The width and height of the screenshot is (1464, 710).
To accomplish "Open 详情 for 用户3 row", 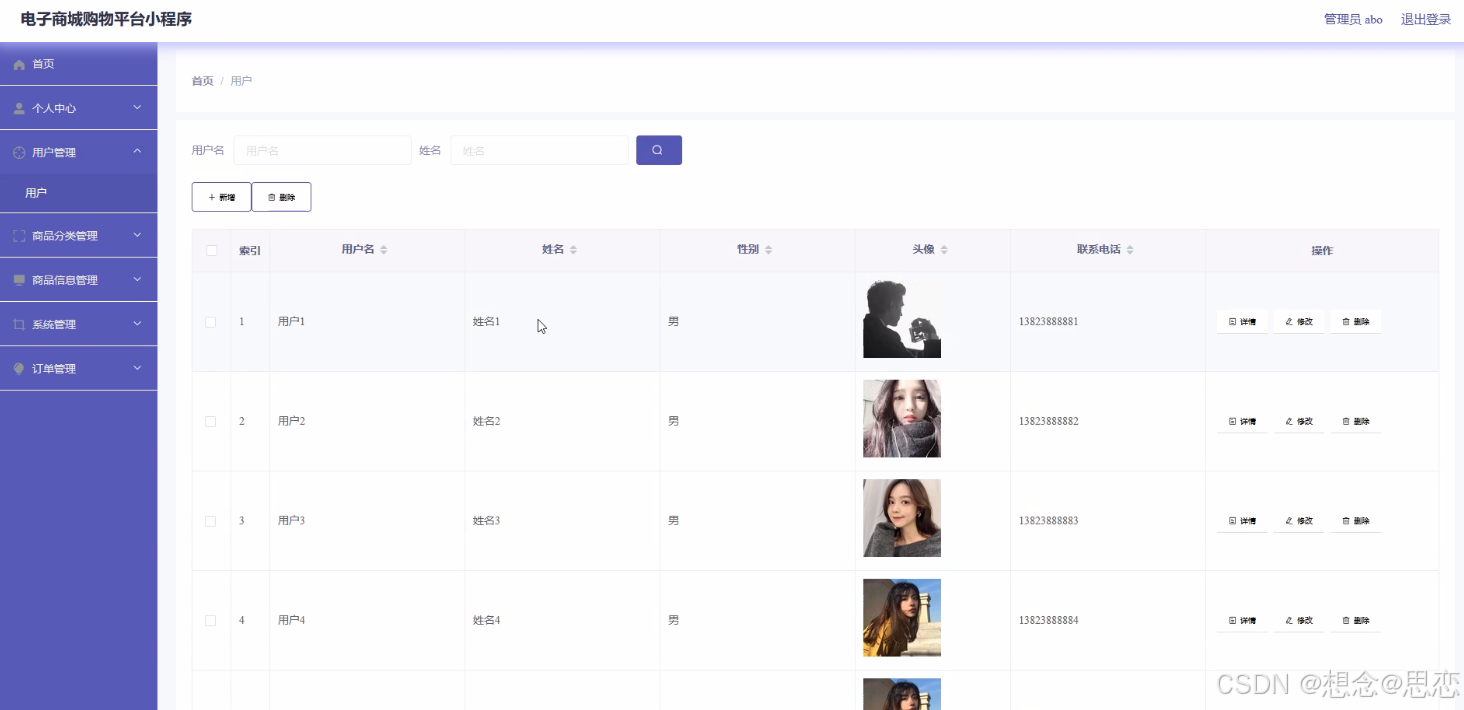I will coord(1242,521).
